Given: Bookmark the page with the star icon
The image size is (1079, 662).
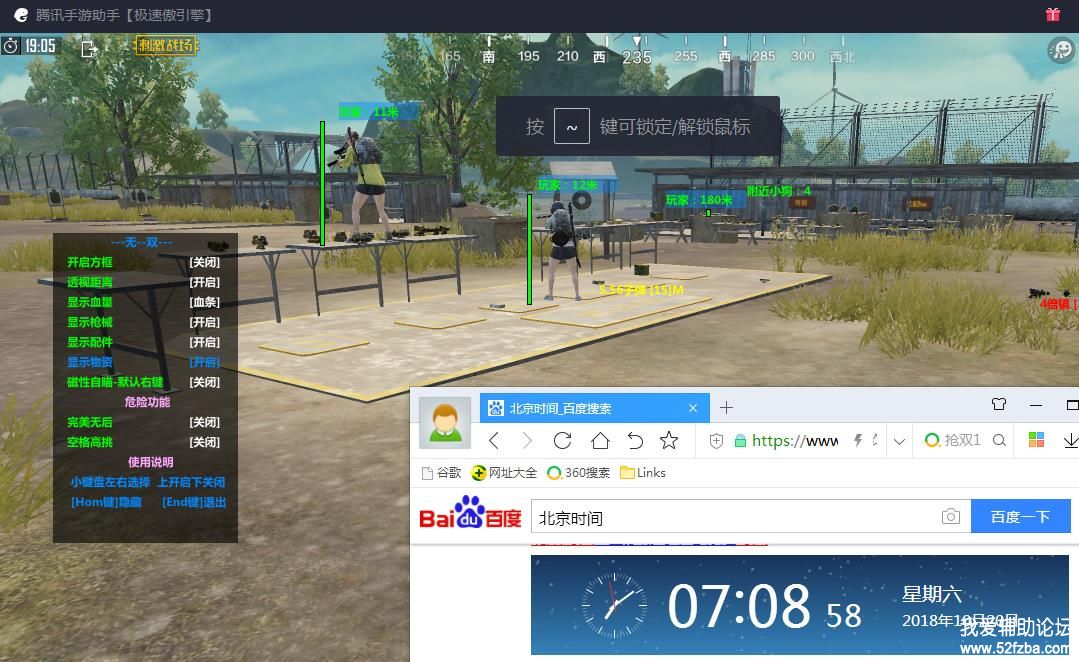Looking at the screenshot, I should click(x=669, y=440).
